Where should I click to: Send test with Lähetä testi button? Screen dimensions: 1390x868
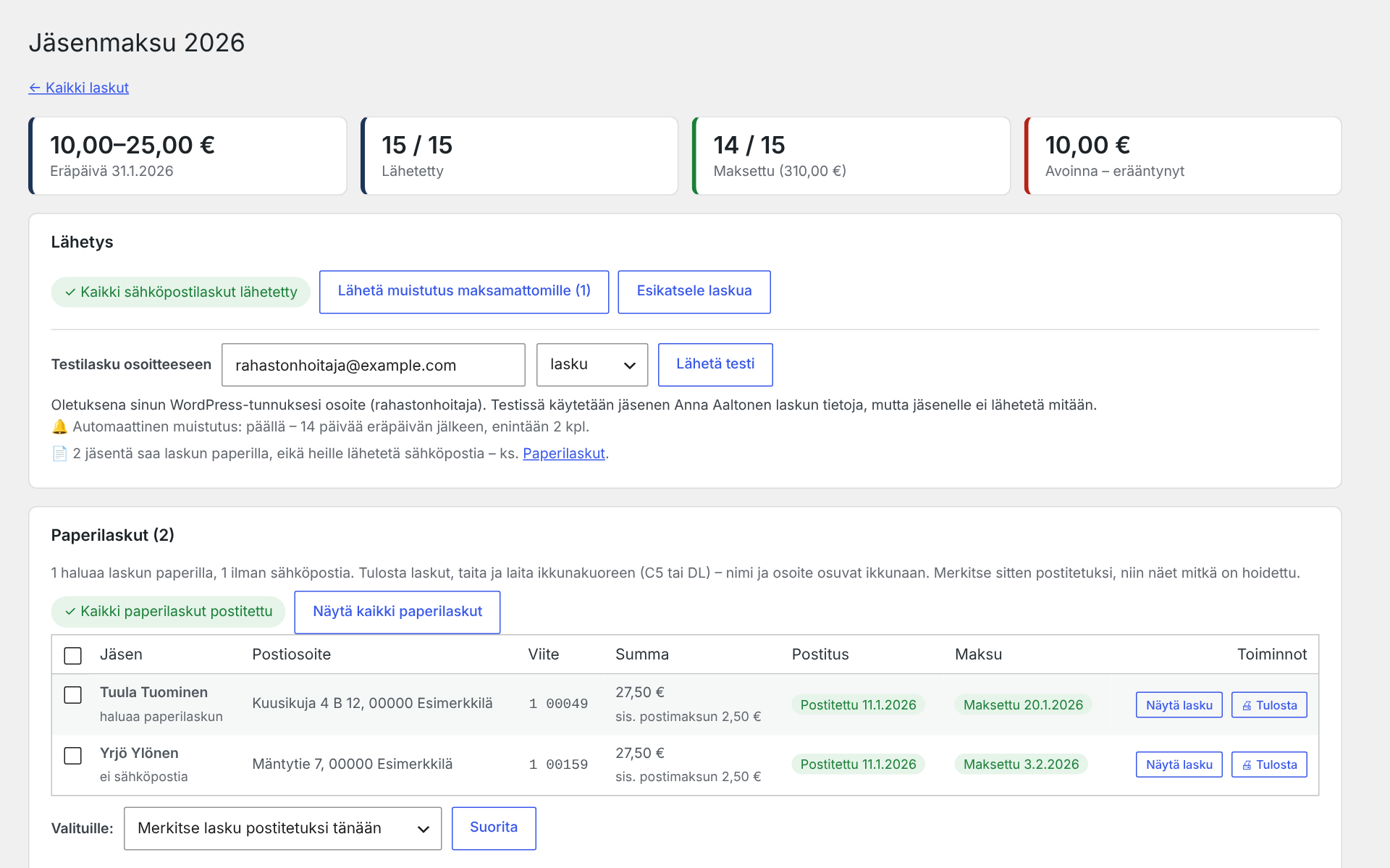[x=715, y=365]
